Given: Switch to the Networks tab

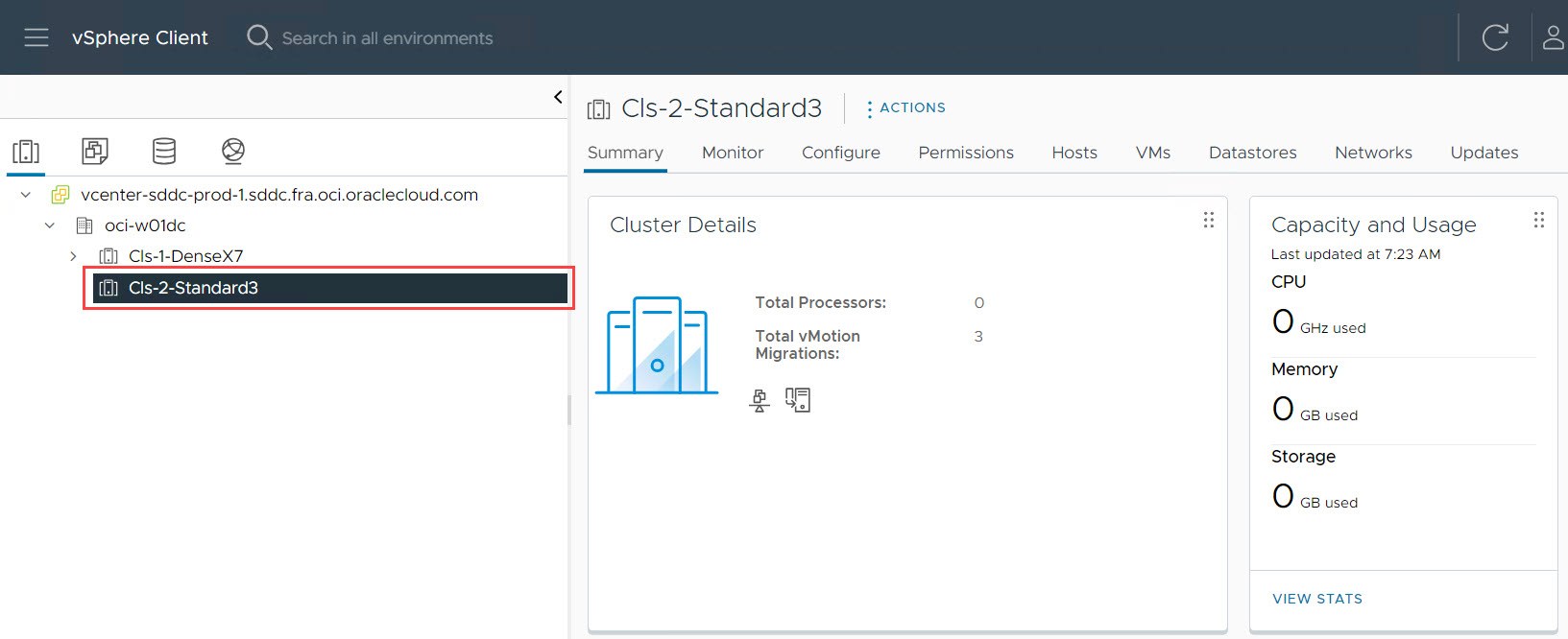Looking at the screenshot, I should click(x=1373, y=153).
